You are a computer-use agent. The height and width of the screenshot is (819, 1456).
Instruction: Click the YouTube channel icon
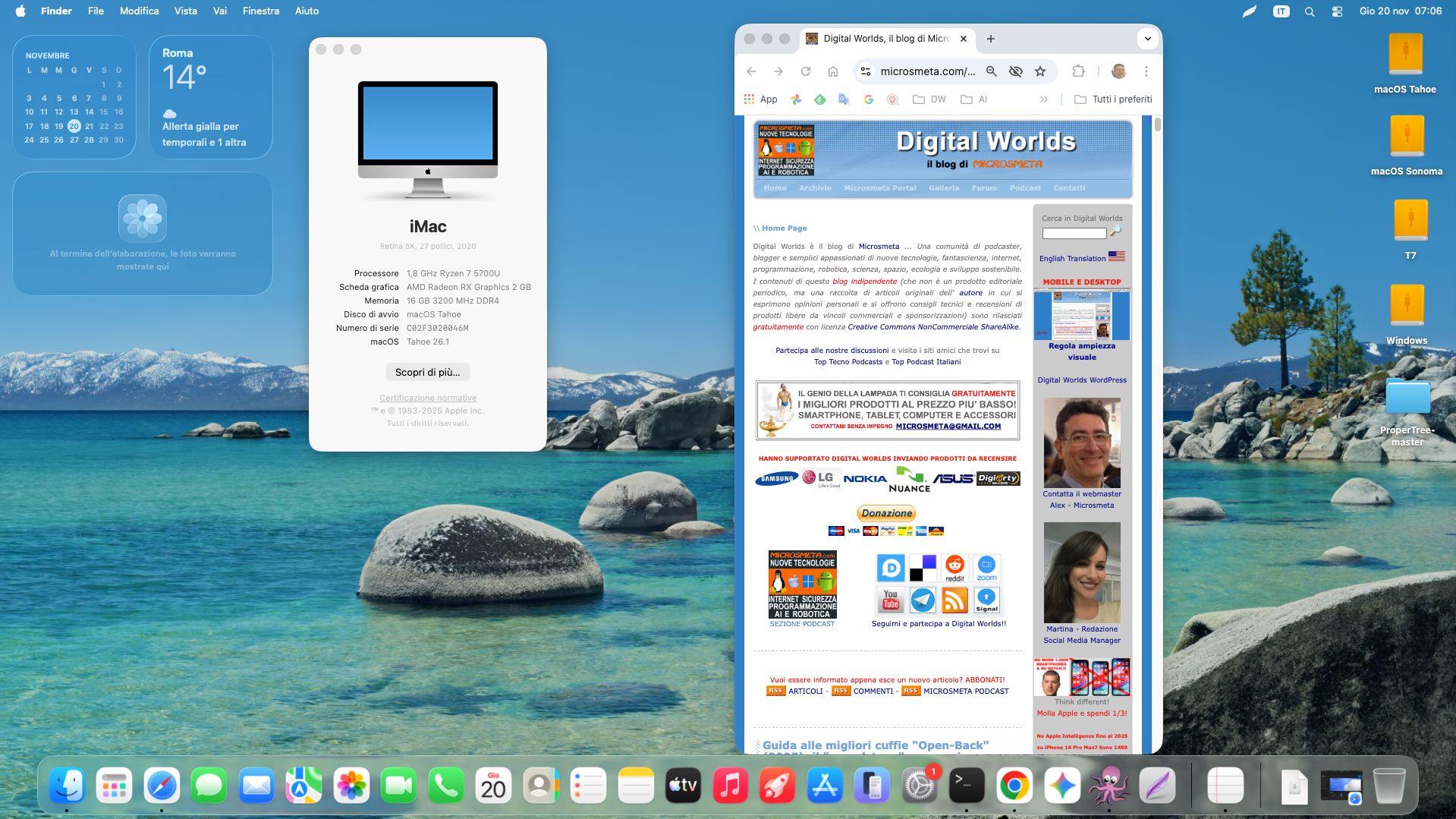(889, 601)
